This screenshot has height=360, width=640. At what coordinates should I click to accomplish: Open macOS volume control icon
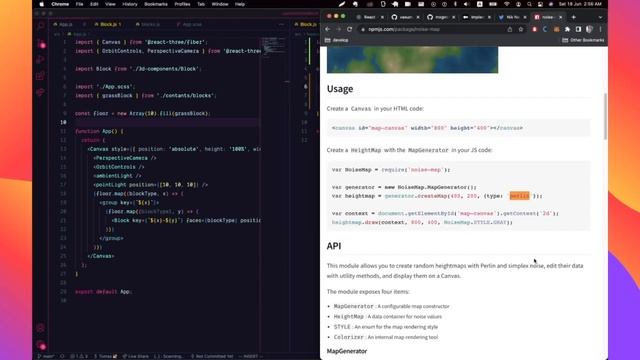point(467,4)
